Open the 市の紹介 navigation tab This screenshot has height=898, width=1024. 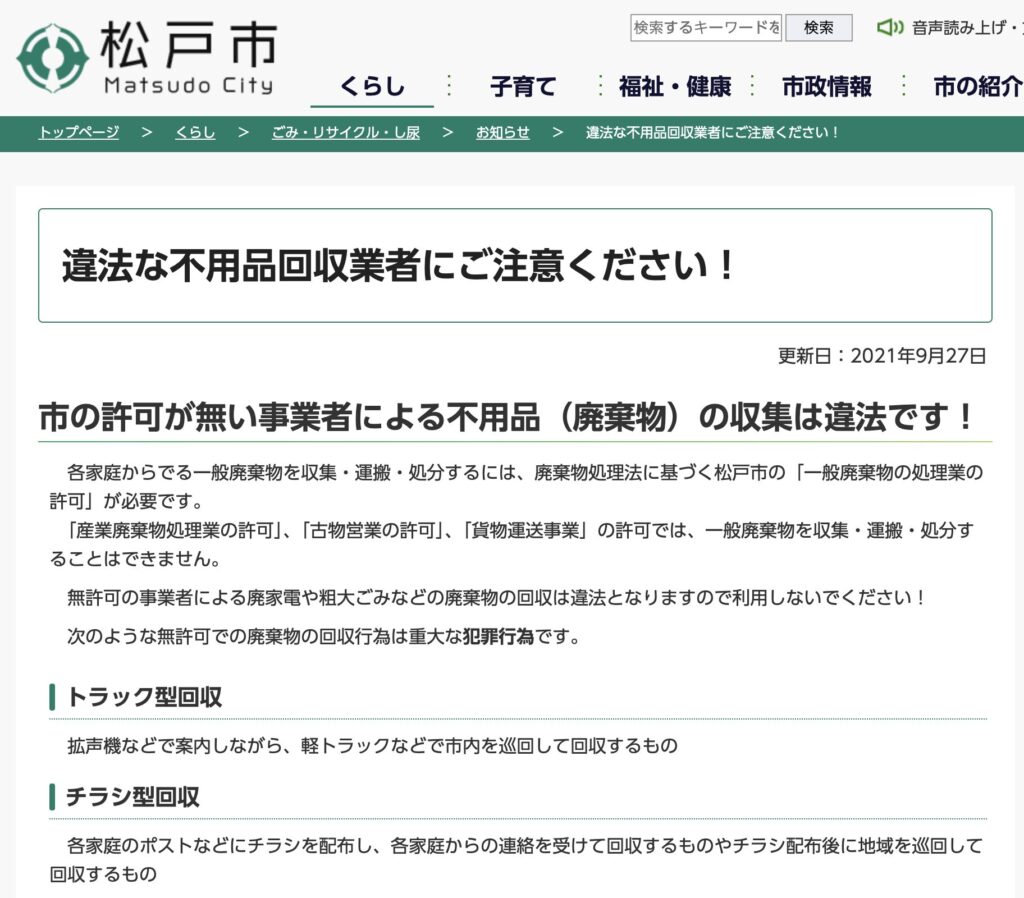pyautogui.click(x=976, y=86)
